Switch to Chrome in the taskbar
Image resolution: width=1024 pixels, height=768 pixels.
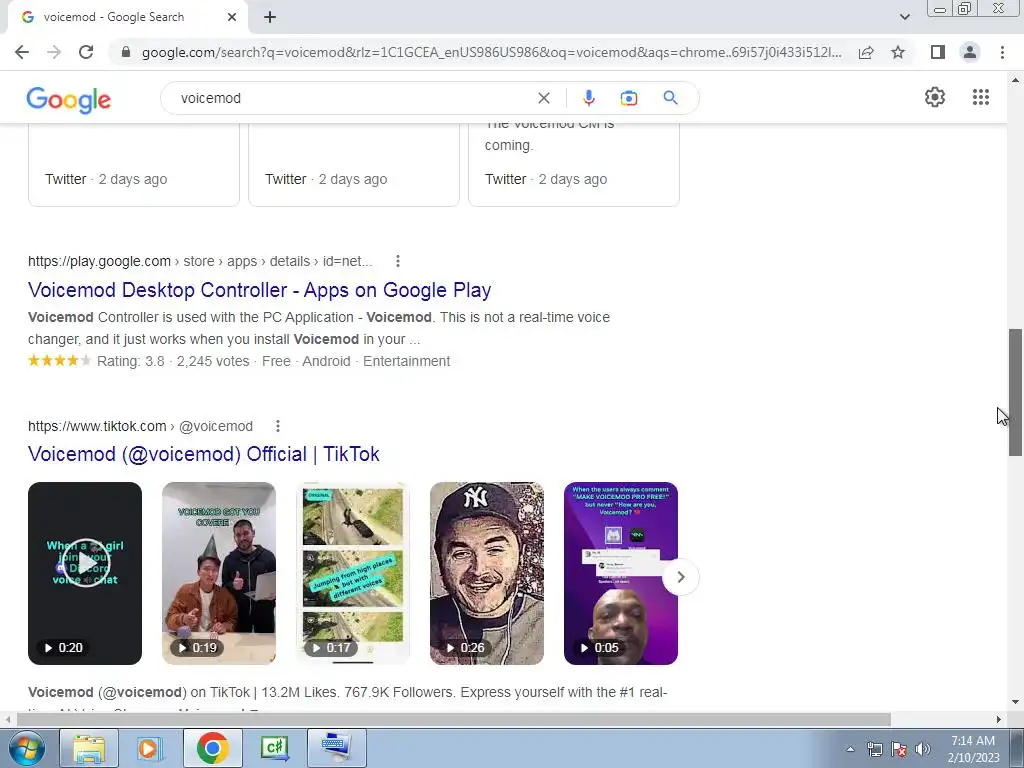pos(212,748)
